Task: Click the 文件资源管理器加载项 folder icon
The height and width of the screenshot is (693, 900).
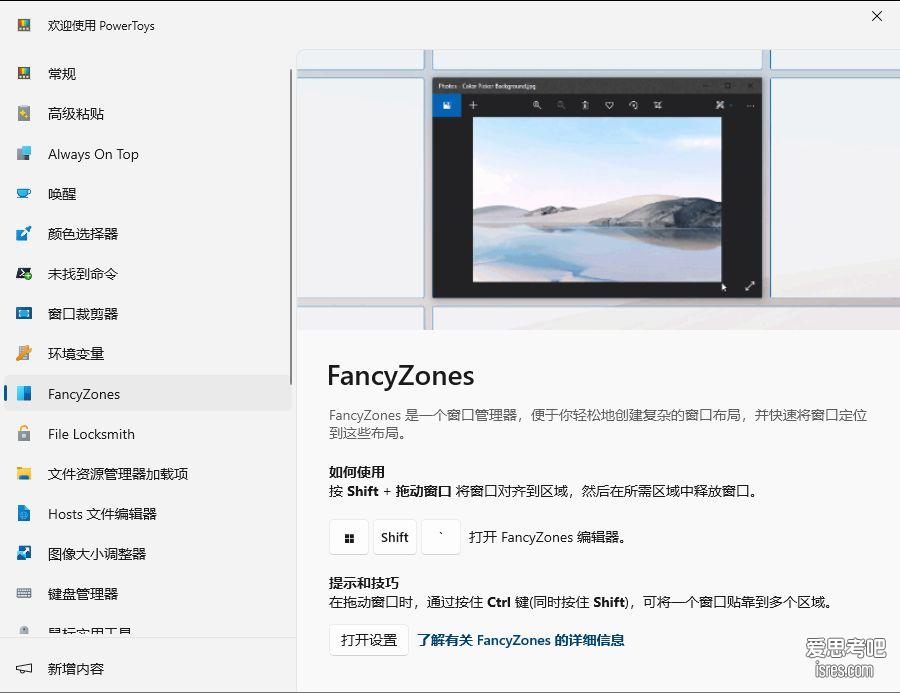Action: click(x=24, y=473)
